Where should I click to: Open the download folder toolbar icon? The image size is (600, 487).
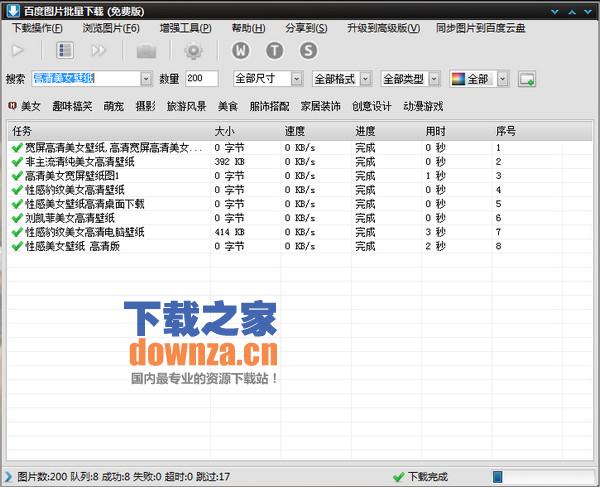click(x=147, y=50)
